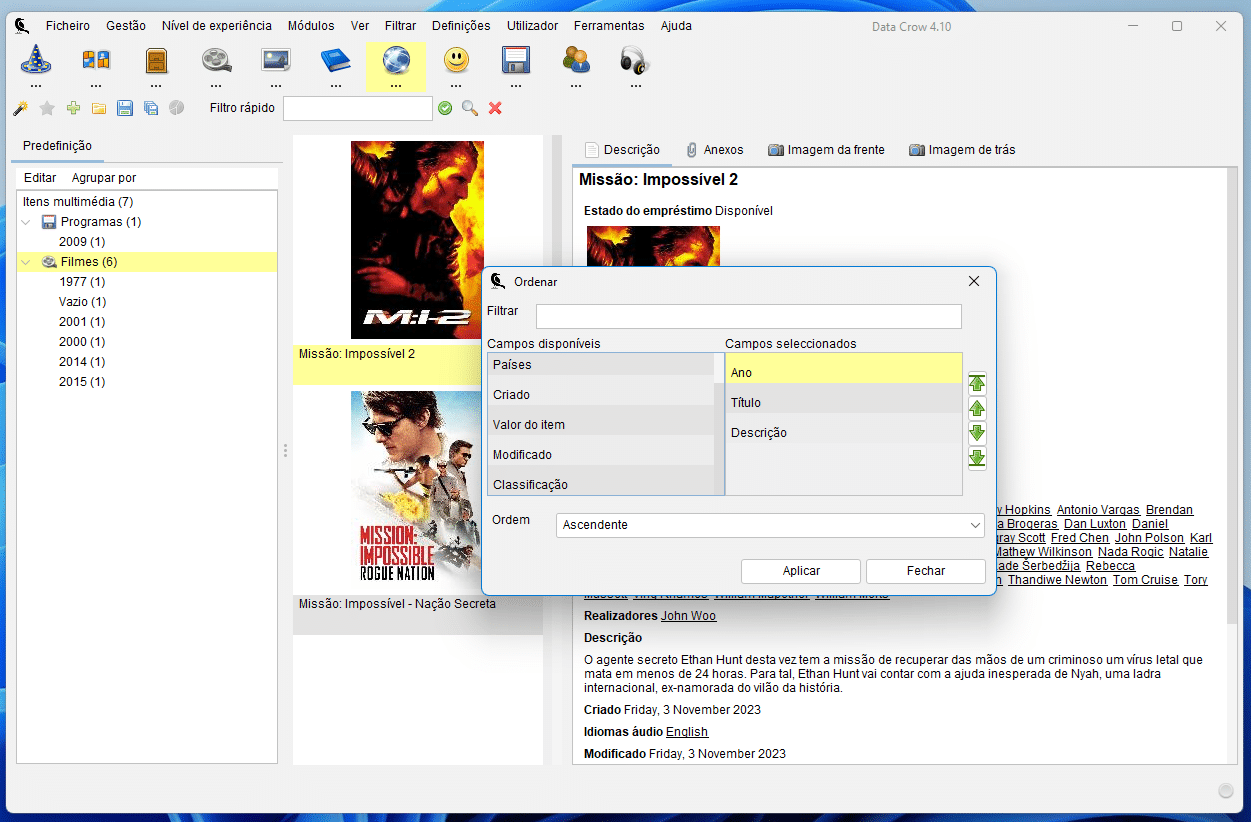1251x822 pixels.
Task: Select the colorful windows module icon
Action: (96, 61)
